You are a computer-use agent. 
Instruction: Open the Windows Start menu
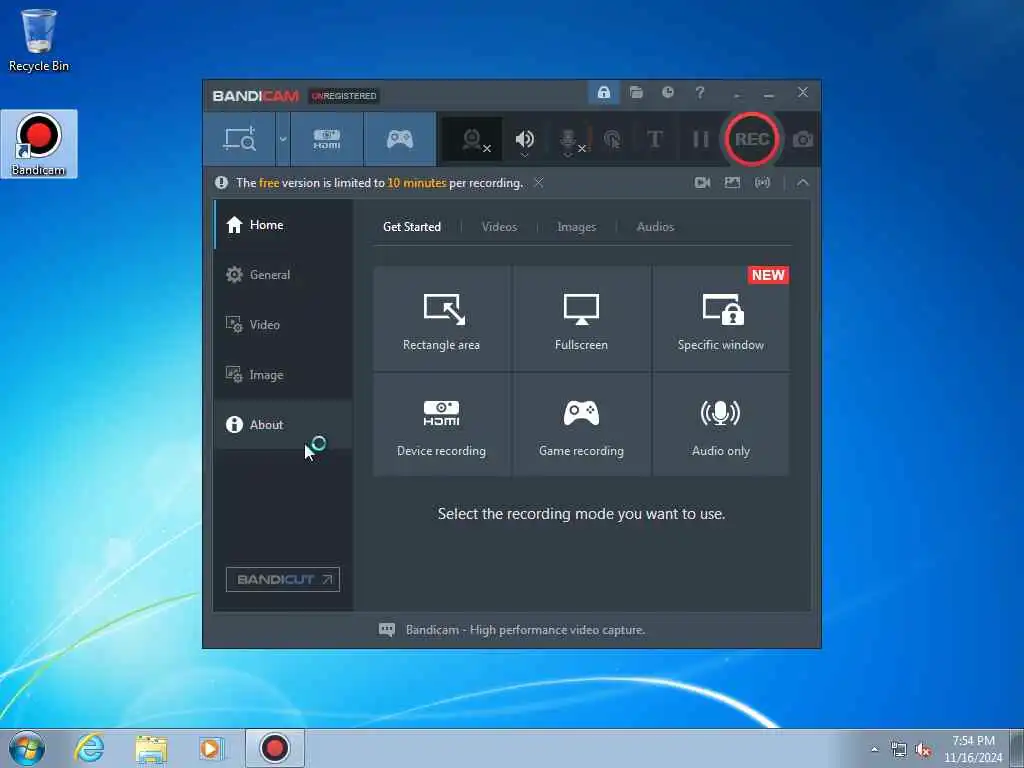[27, 748]
